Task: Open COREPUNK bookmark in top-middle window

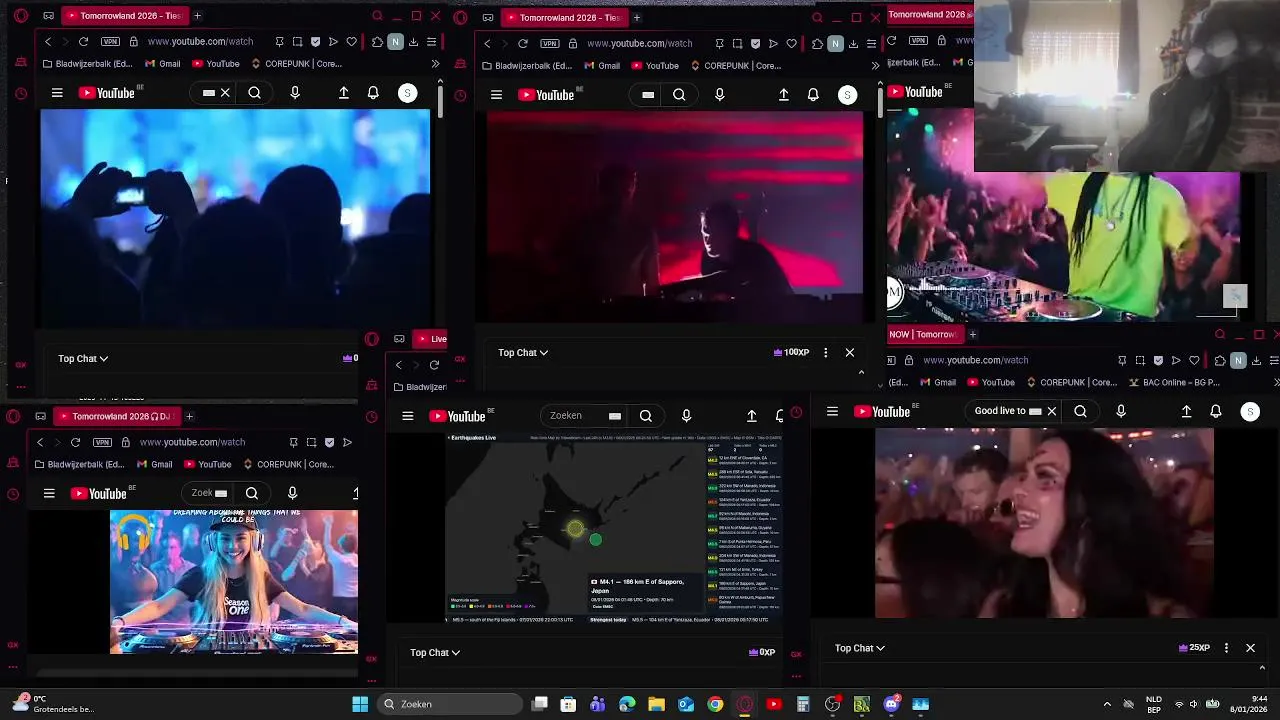Action: click(x=736, y=66)
